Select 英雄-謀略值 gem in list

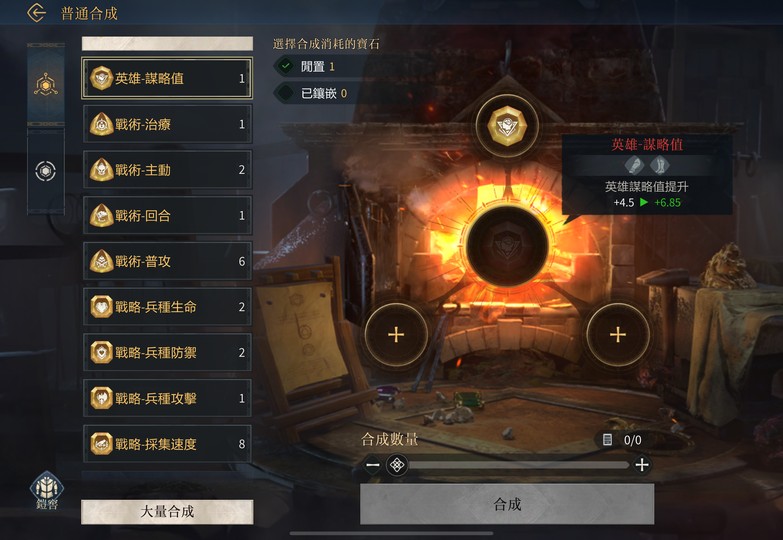(x=167, y=78)
